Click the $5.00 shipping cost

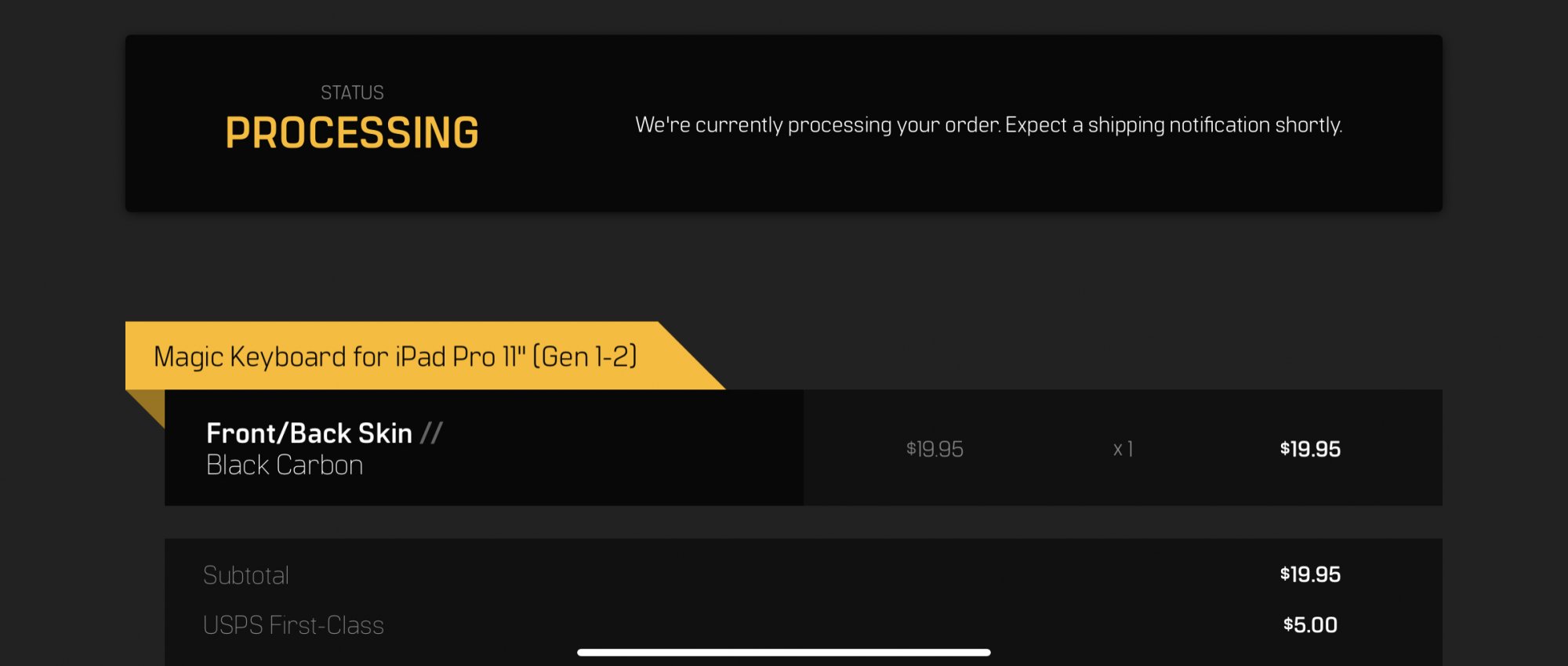tap(1310, 624)
